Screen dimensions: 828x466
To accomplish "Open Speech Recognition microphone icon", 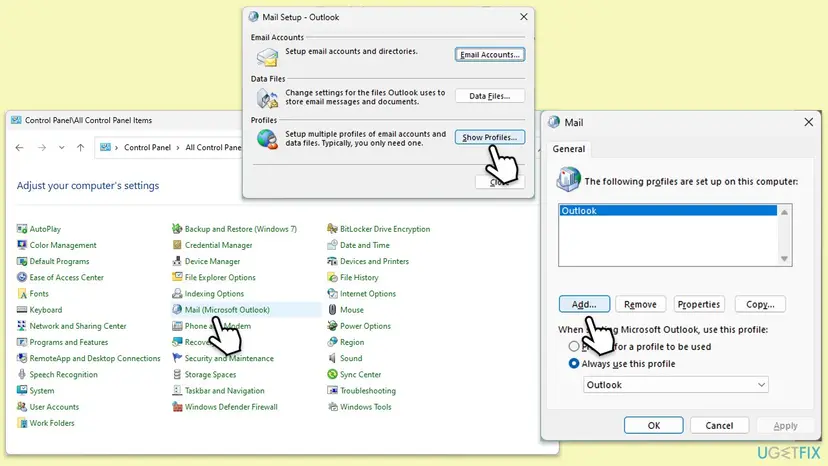I will tap(22, 374).
